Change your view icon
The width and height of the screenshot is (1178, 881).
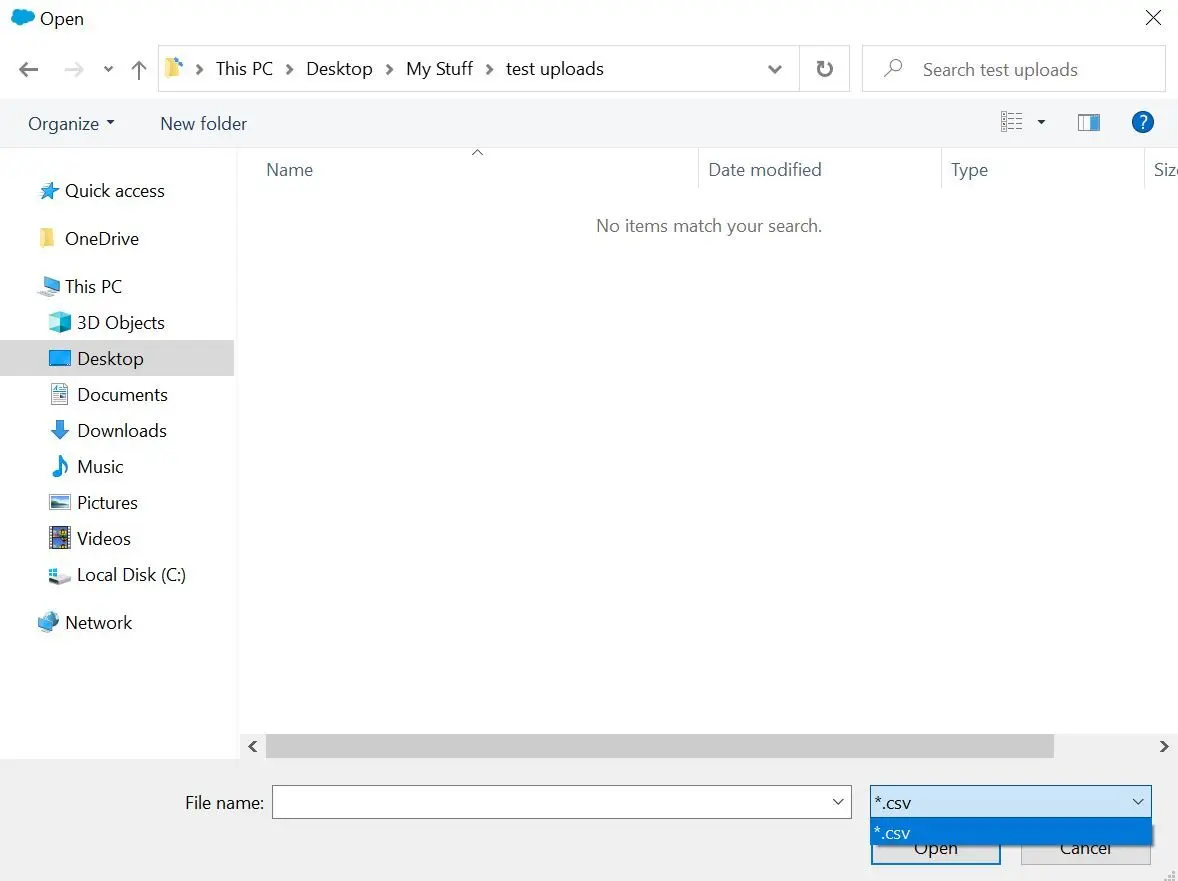click(1011, 122)
